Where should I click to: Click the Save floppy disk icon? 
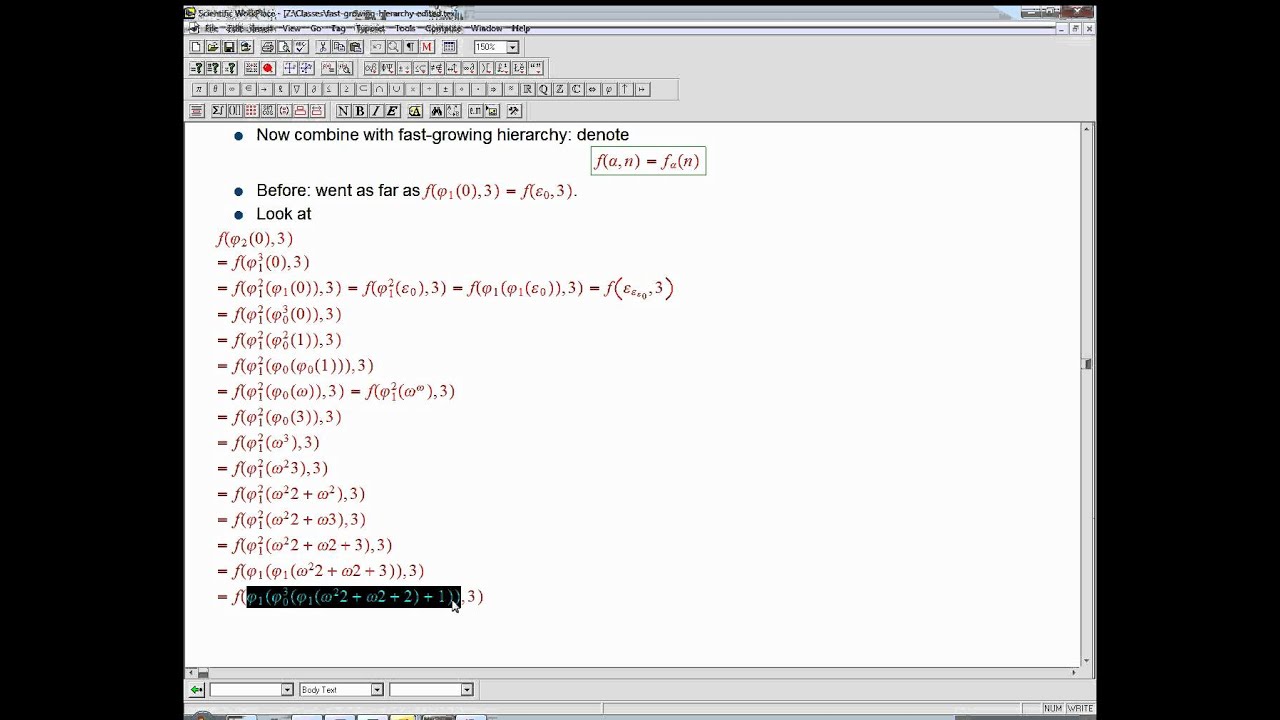tap(229, 47)
